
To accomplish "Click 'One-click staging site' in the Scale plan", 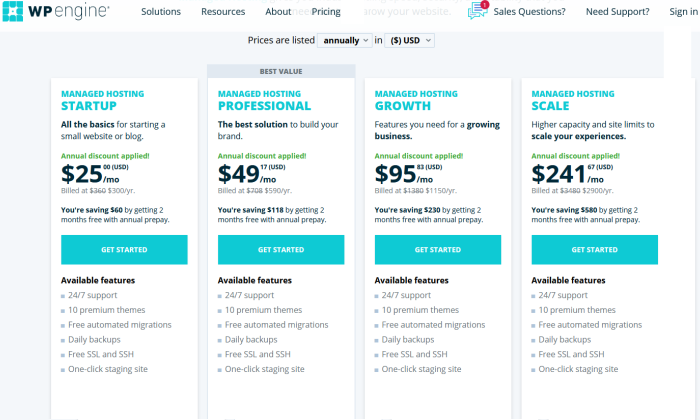I will click(578, 369).
